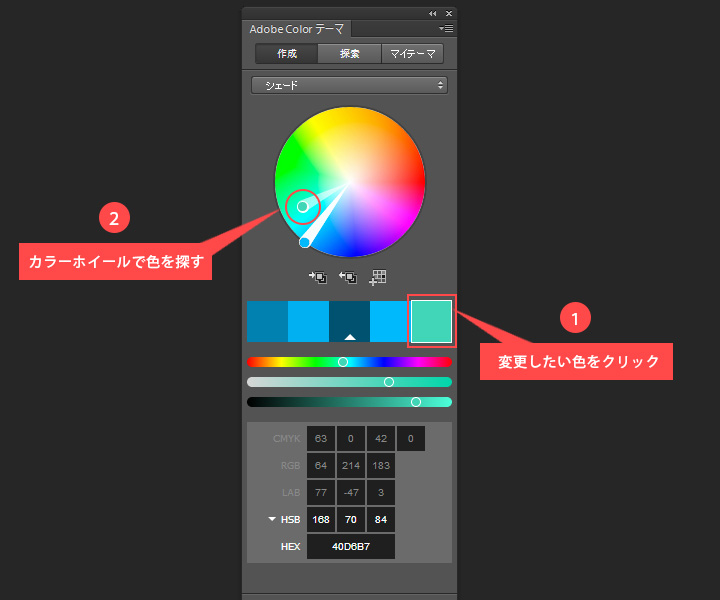Open the マイテーマ tab
This screenshot has height=600, width=720.
click(x=412, y=54)
